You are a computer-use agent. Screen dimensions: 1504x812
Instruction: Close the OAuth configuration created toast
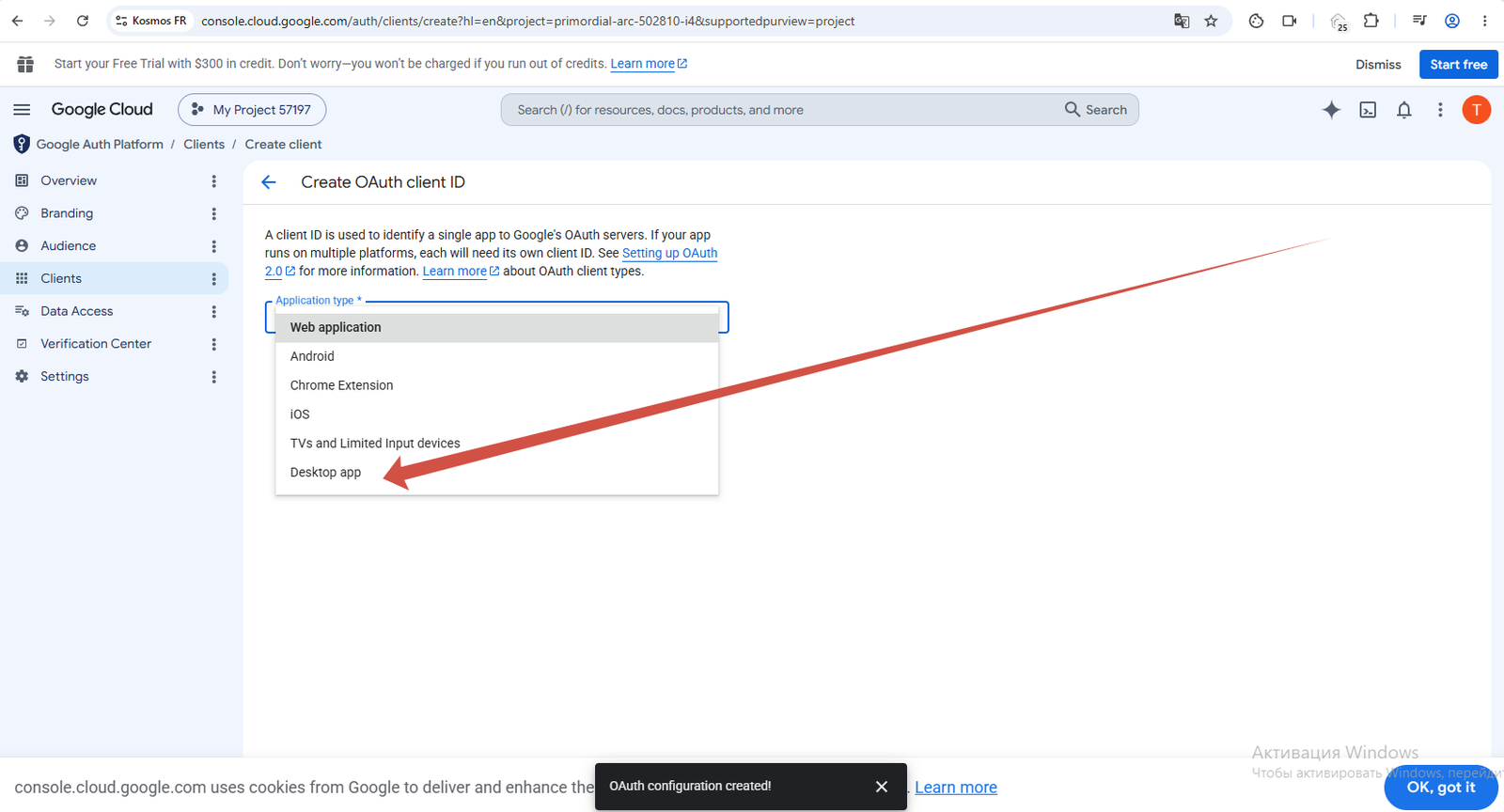tap(882, 787)
